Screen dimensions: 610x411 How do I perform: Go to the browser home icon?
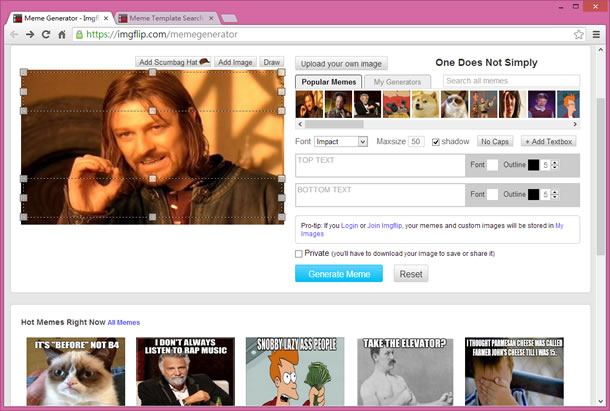62,34
